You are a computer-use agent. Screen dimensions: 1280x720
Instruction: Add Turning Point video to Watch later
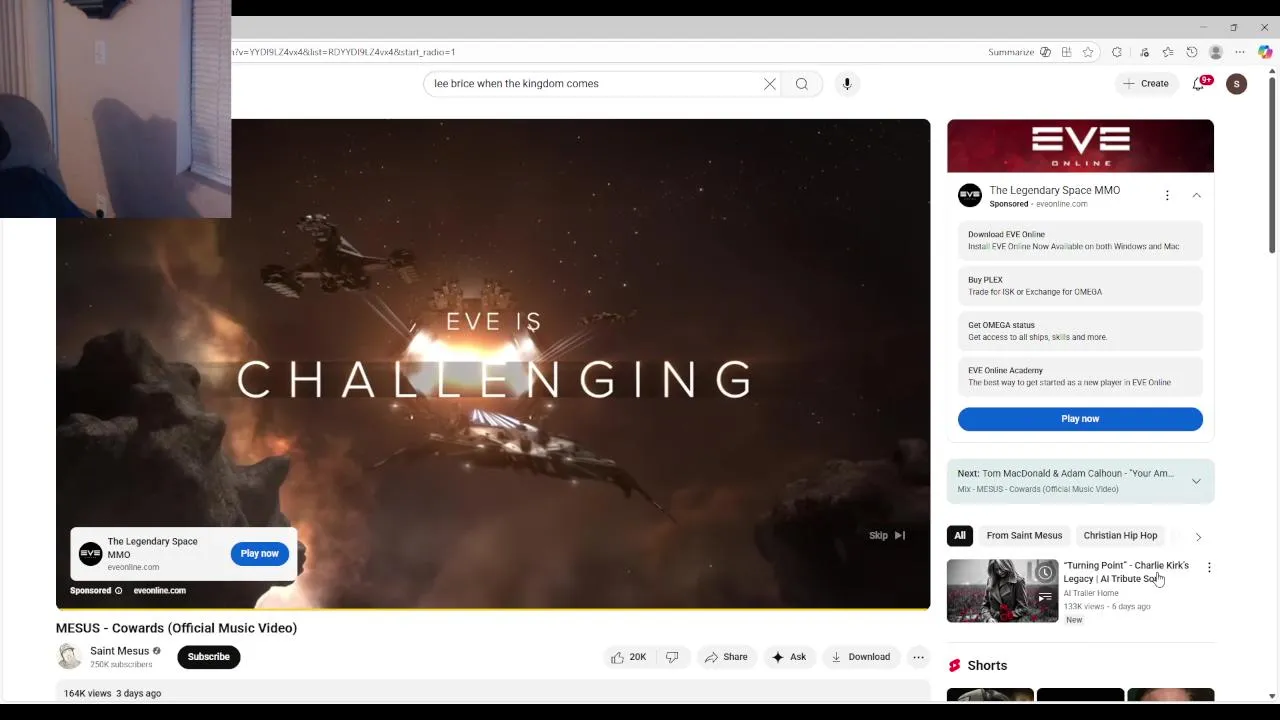click(x=1045, y=573)
